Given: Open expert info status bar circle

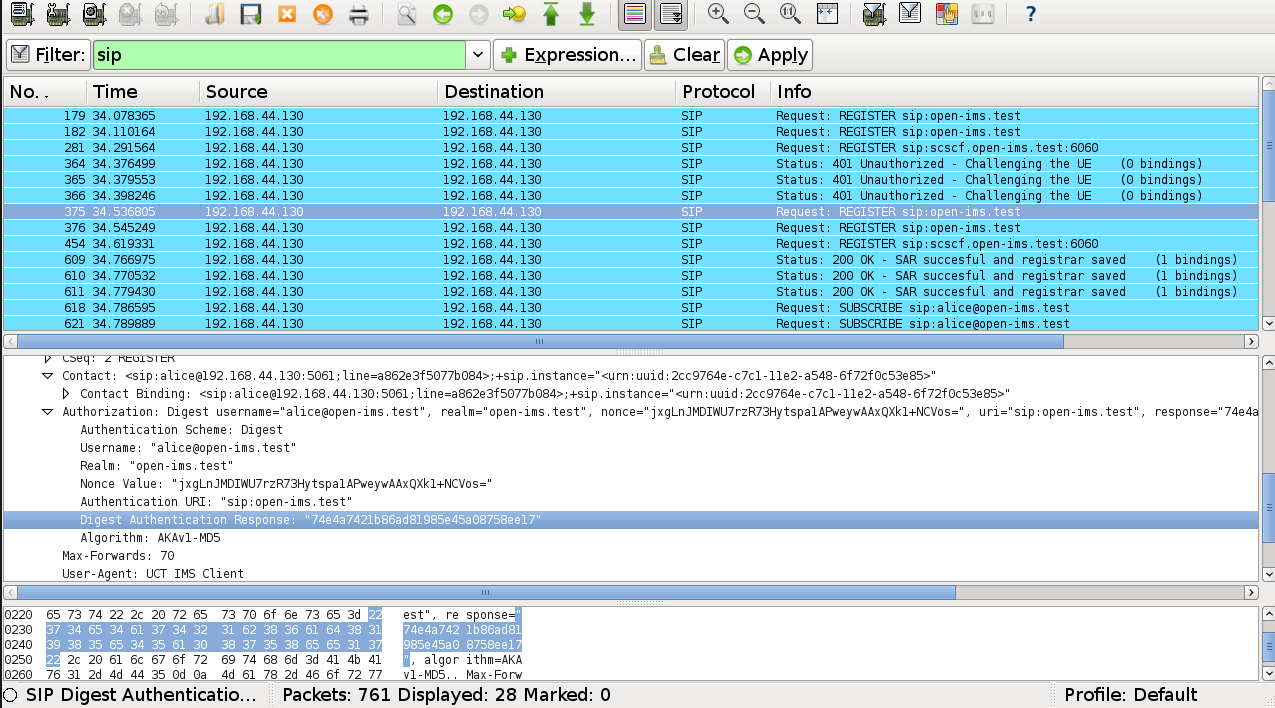Looking at the screenshot, I should (x=11, y=695).
